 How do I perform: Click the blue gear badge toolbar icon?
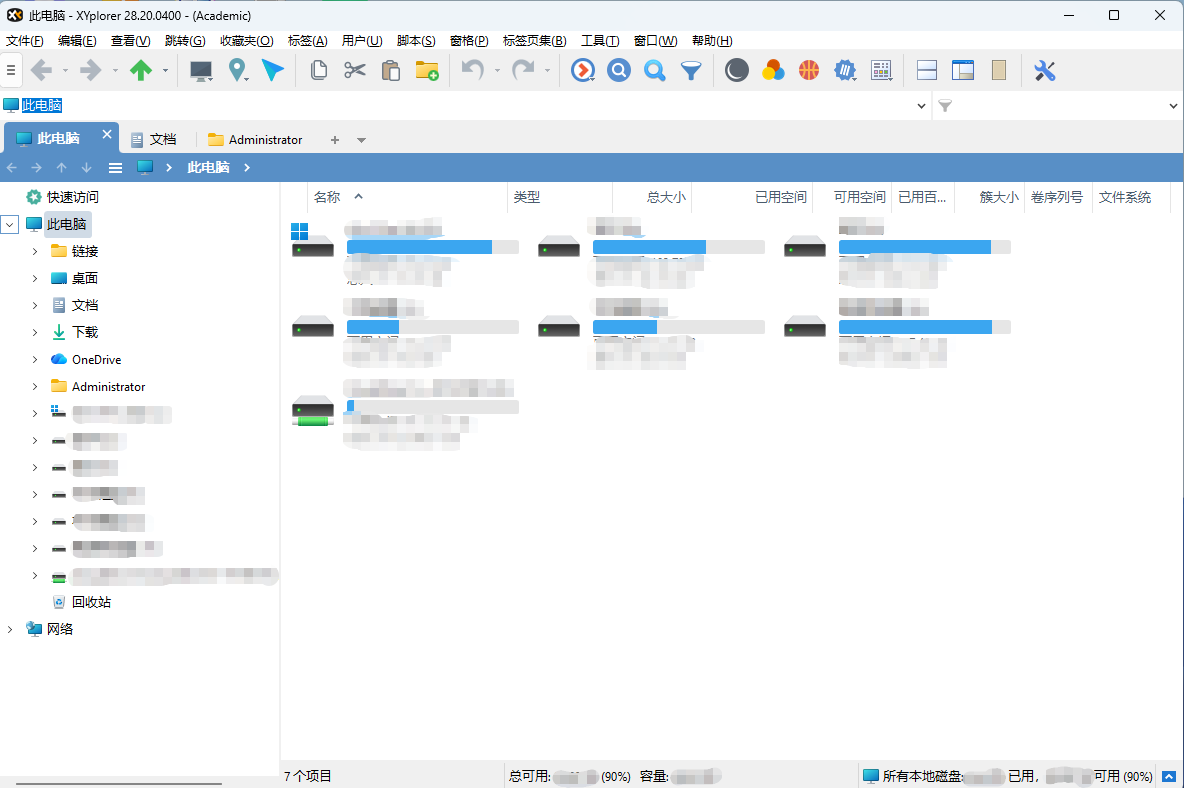pos(845,71)
